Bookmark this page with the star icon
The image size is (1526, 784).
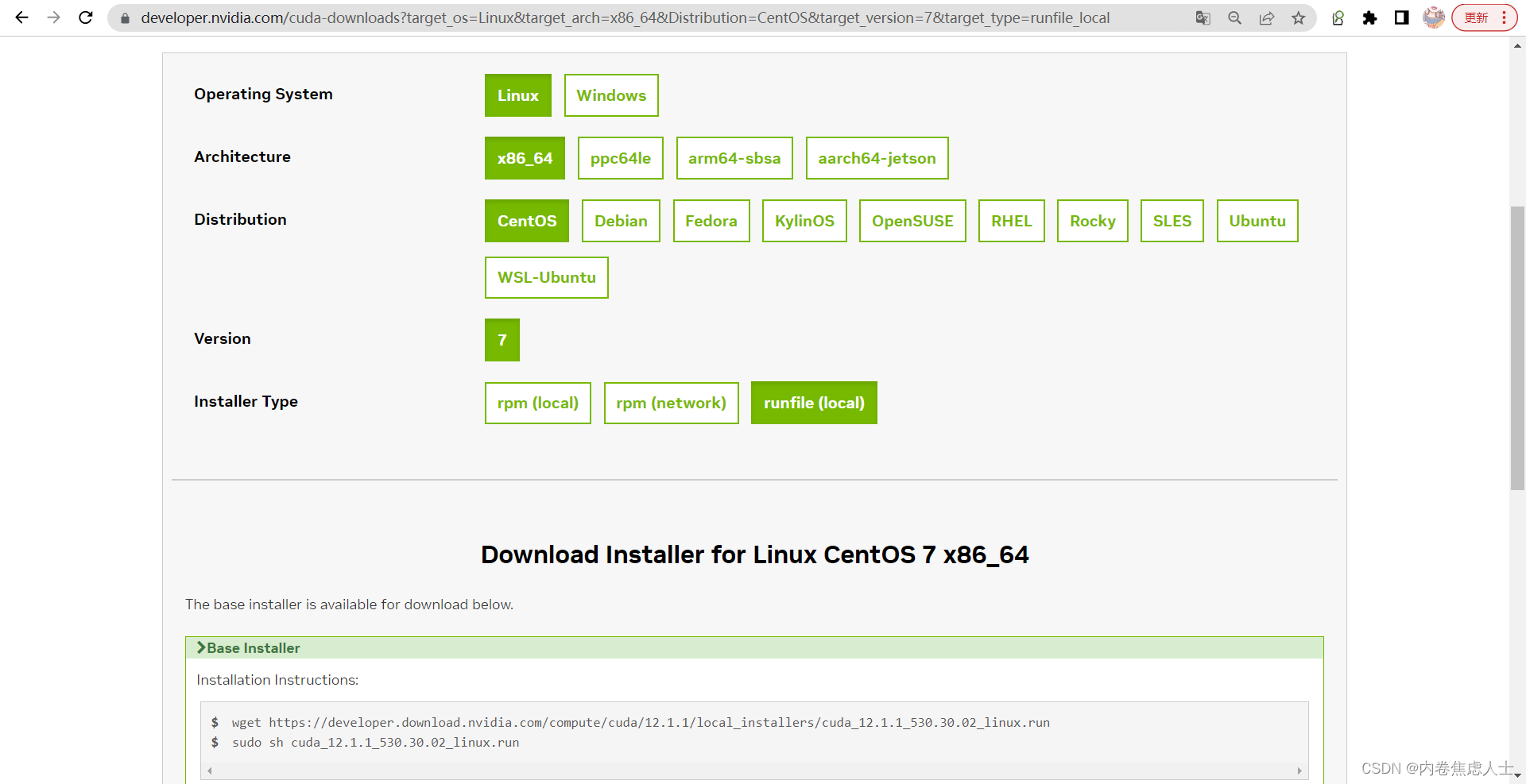[x=1298, y=17]
